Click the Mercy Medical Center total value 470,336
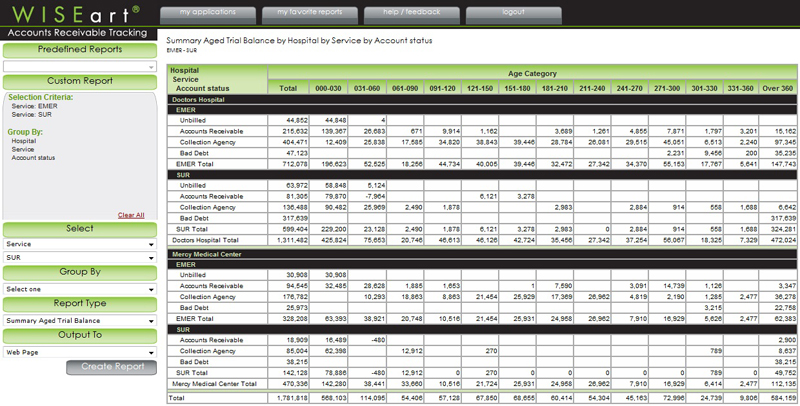The height and width of the screenshot is (406, 800). click(x=295, y=384)
